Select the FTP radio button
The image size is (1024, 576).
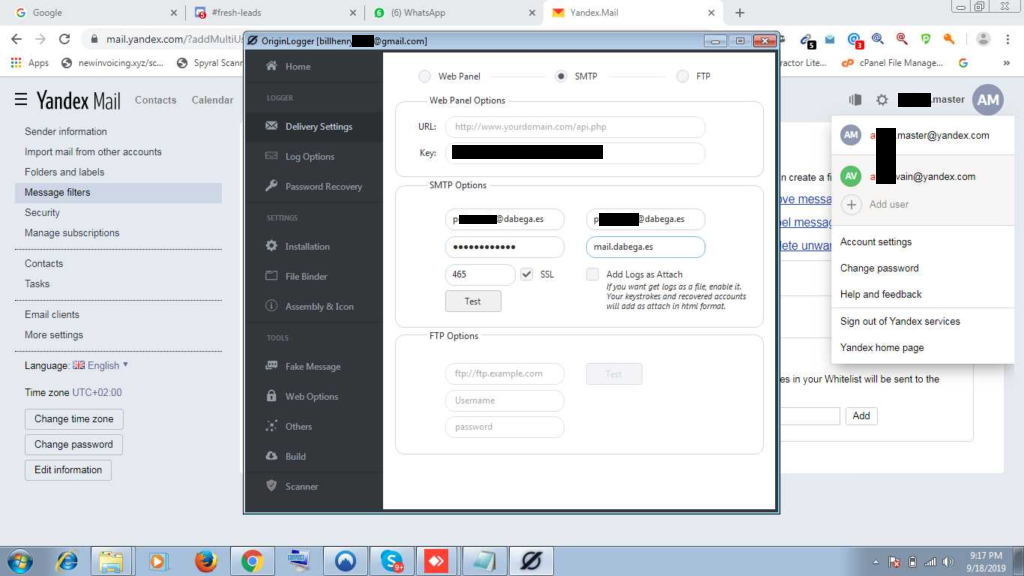tap(682, 76)
